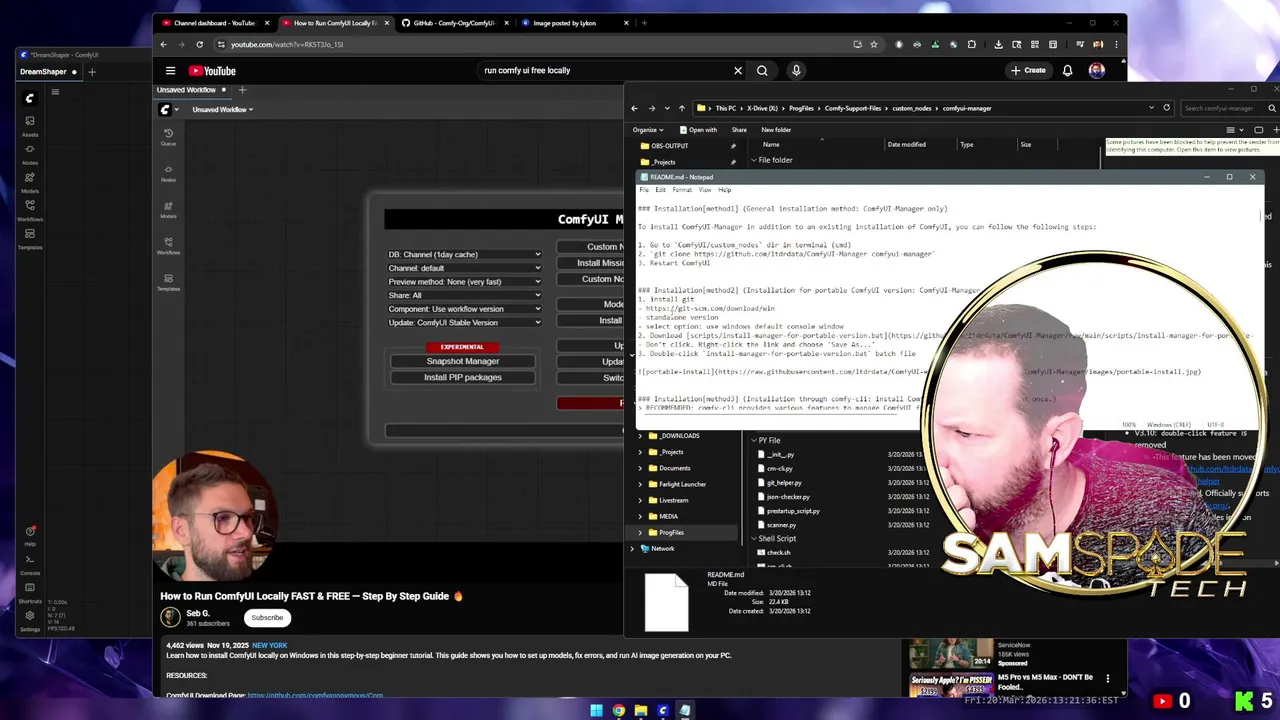Open Notepad Edit menu

[x=660, y=190]
